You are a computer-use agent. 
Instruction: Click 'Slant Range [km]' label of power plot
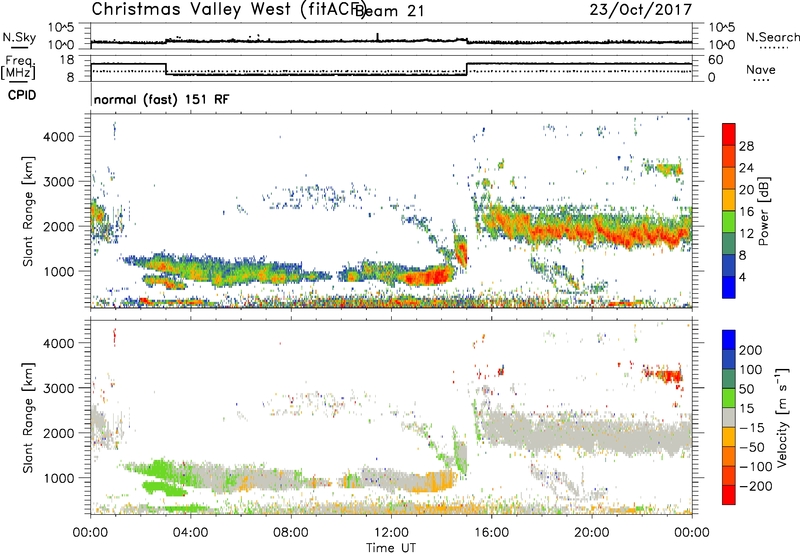(x=28, y=211)
